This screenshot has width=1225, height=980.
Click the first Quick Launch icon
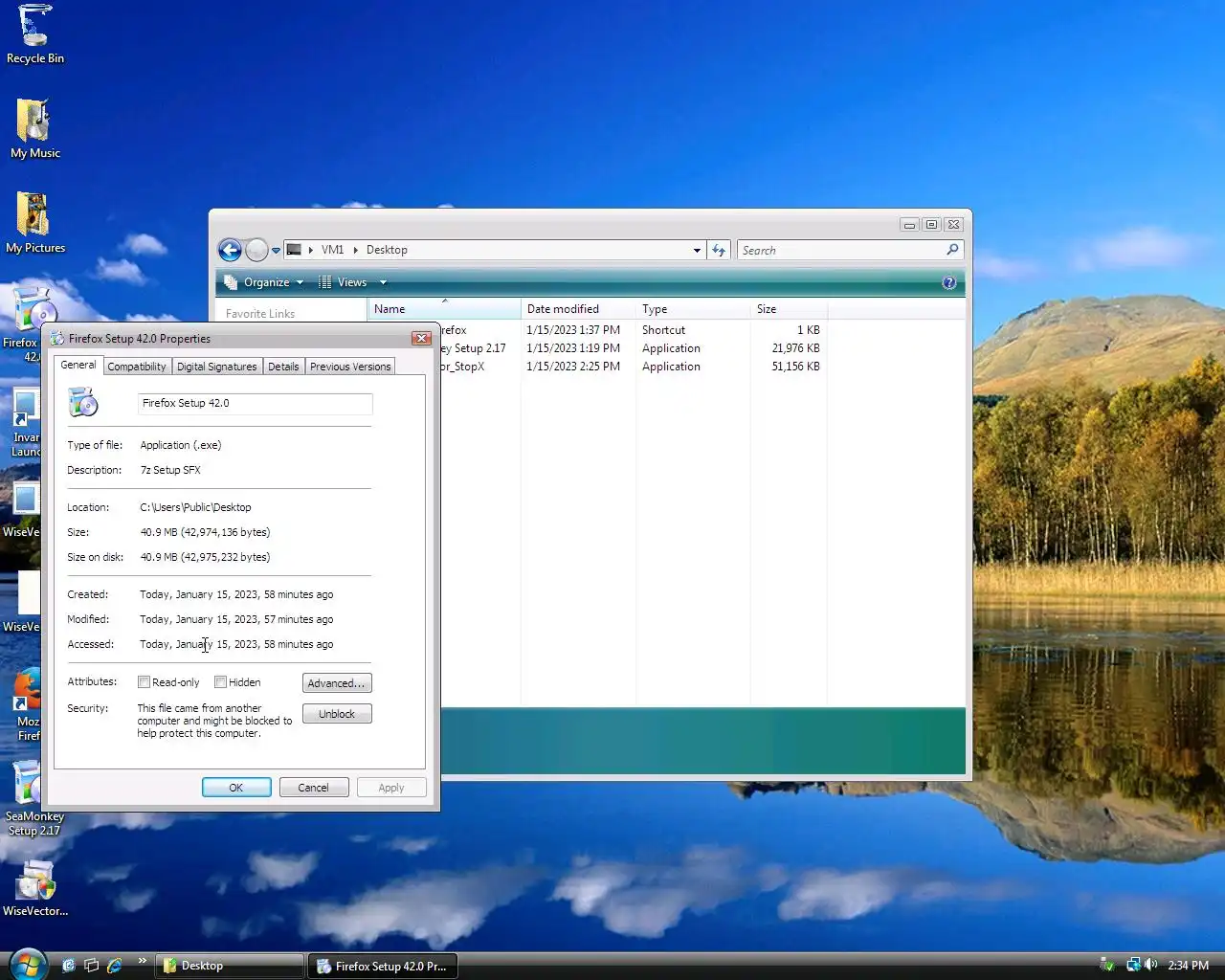68,966
